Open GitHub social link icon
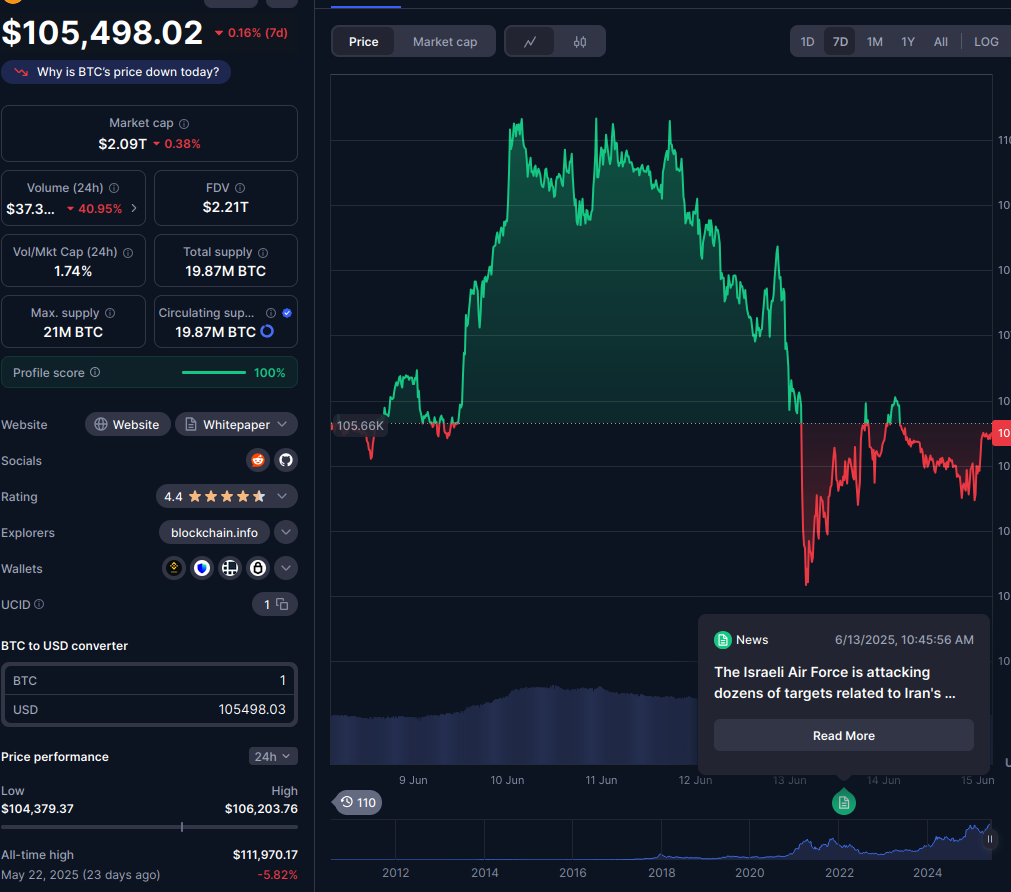1011x892 pixels. [x=286, y=461]
